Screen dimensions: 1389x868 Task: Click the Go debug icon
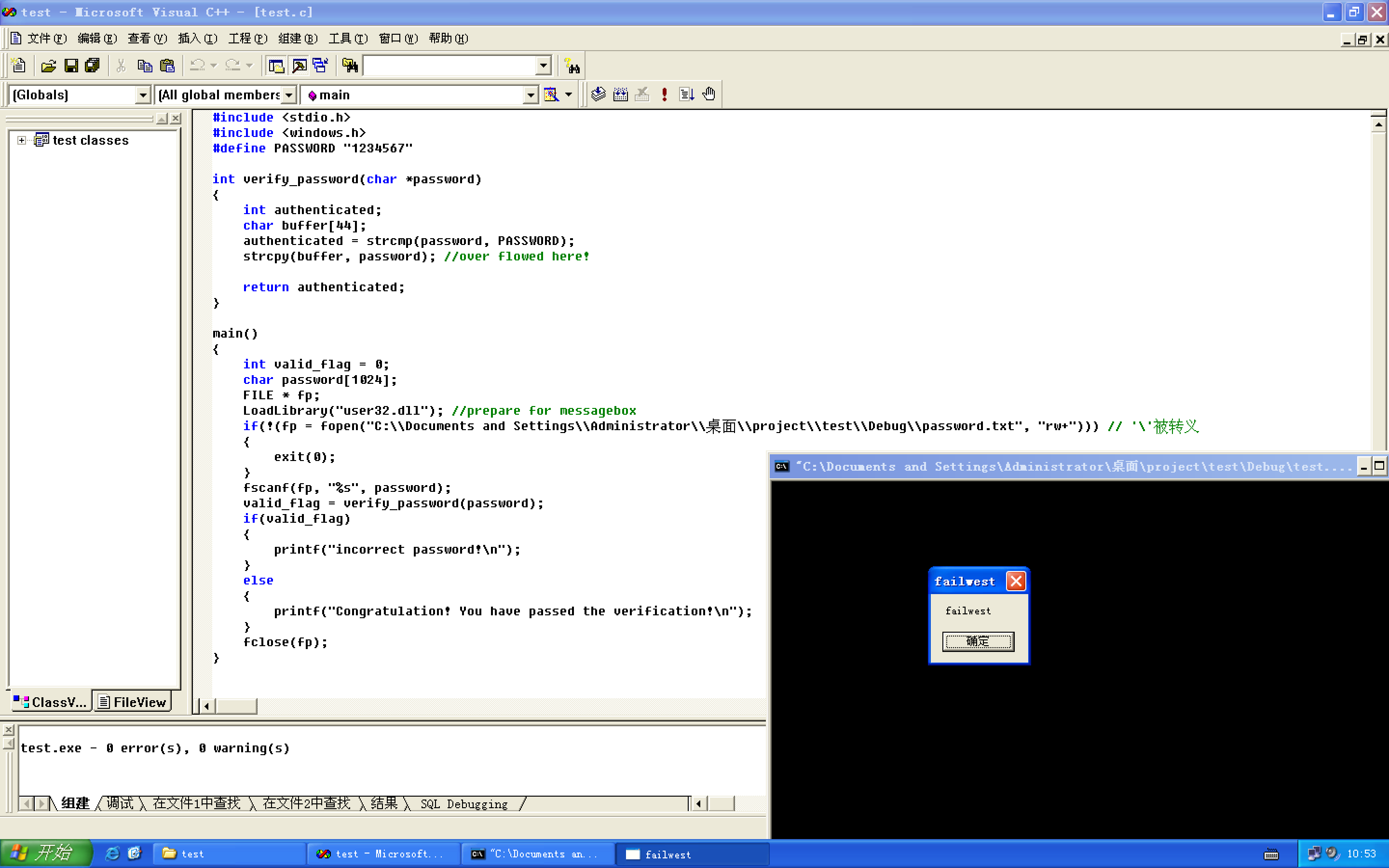(x=686, y=94)
